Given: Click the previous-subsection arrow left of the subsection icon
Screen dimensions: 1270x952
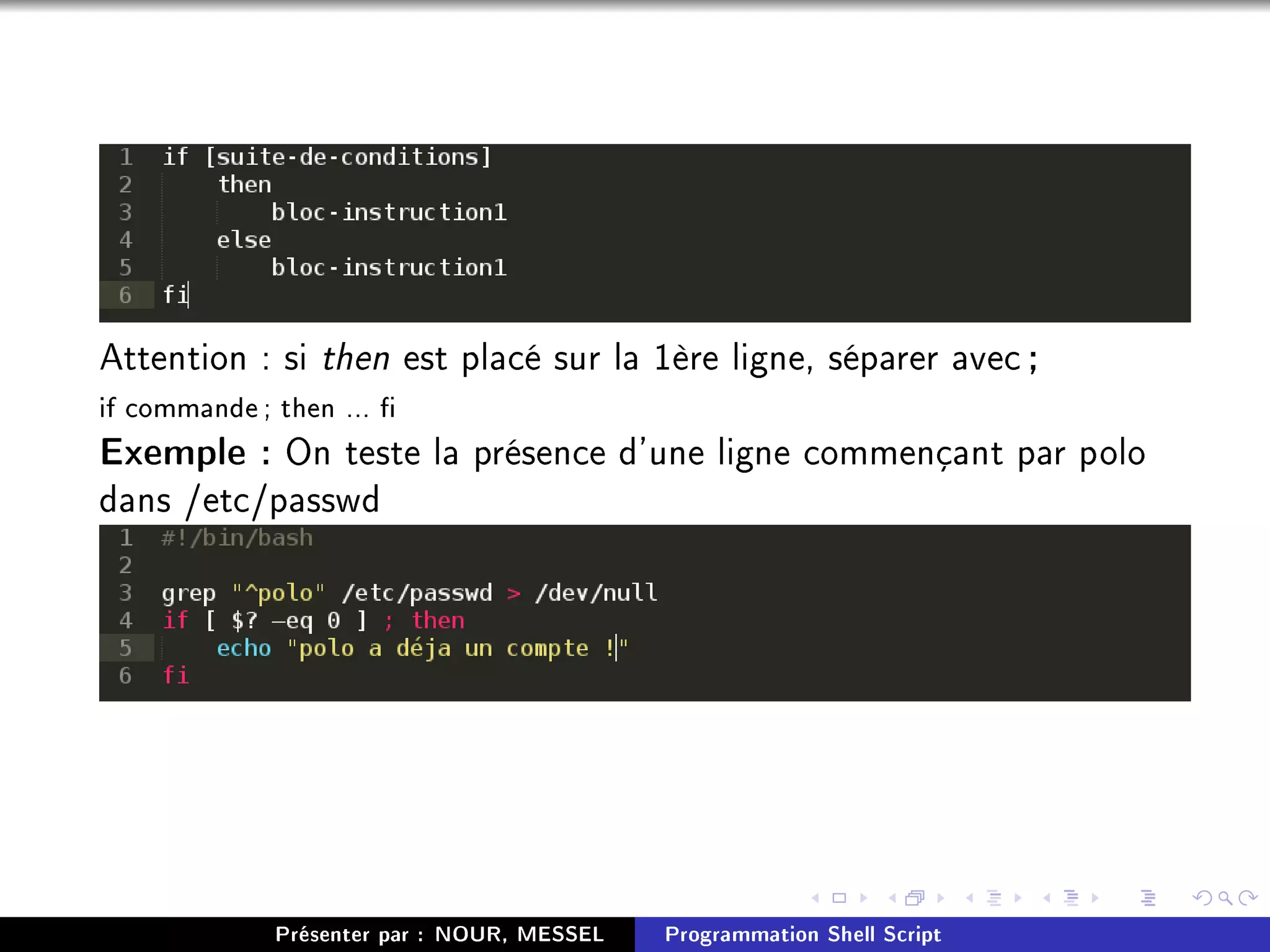Looking at the screenshot, I should click(x=969, y=897).
